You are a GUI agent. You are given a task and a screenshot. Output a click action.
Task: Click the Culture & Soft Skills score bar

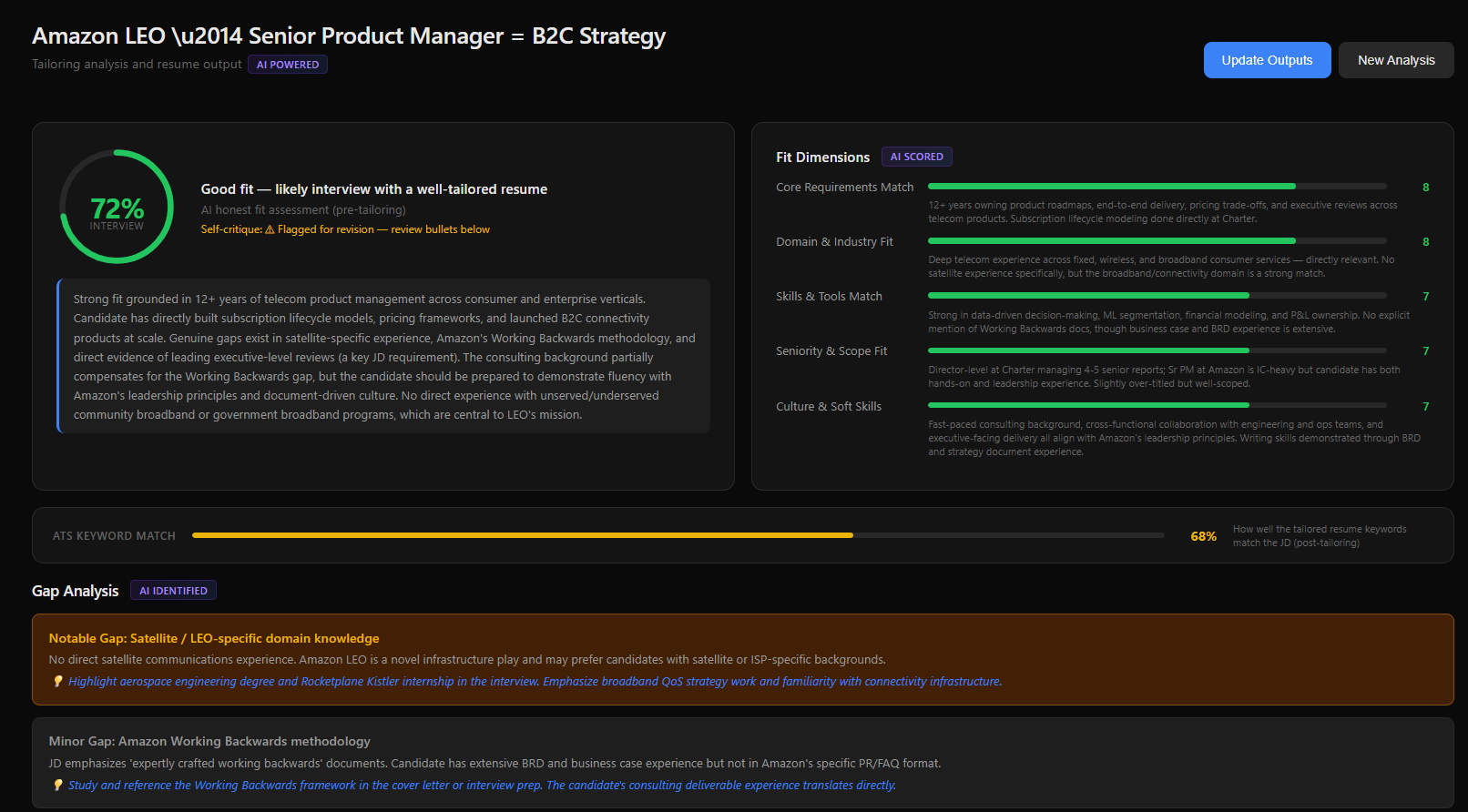[x=1157, y=406]
